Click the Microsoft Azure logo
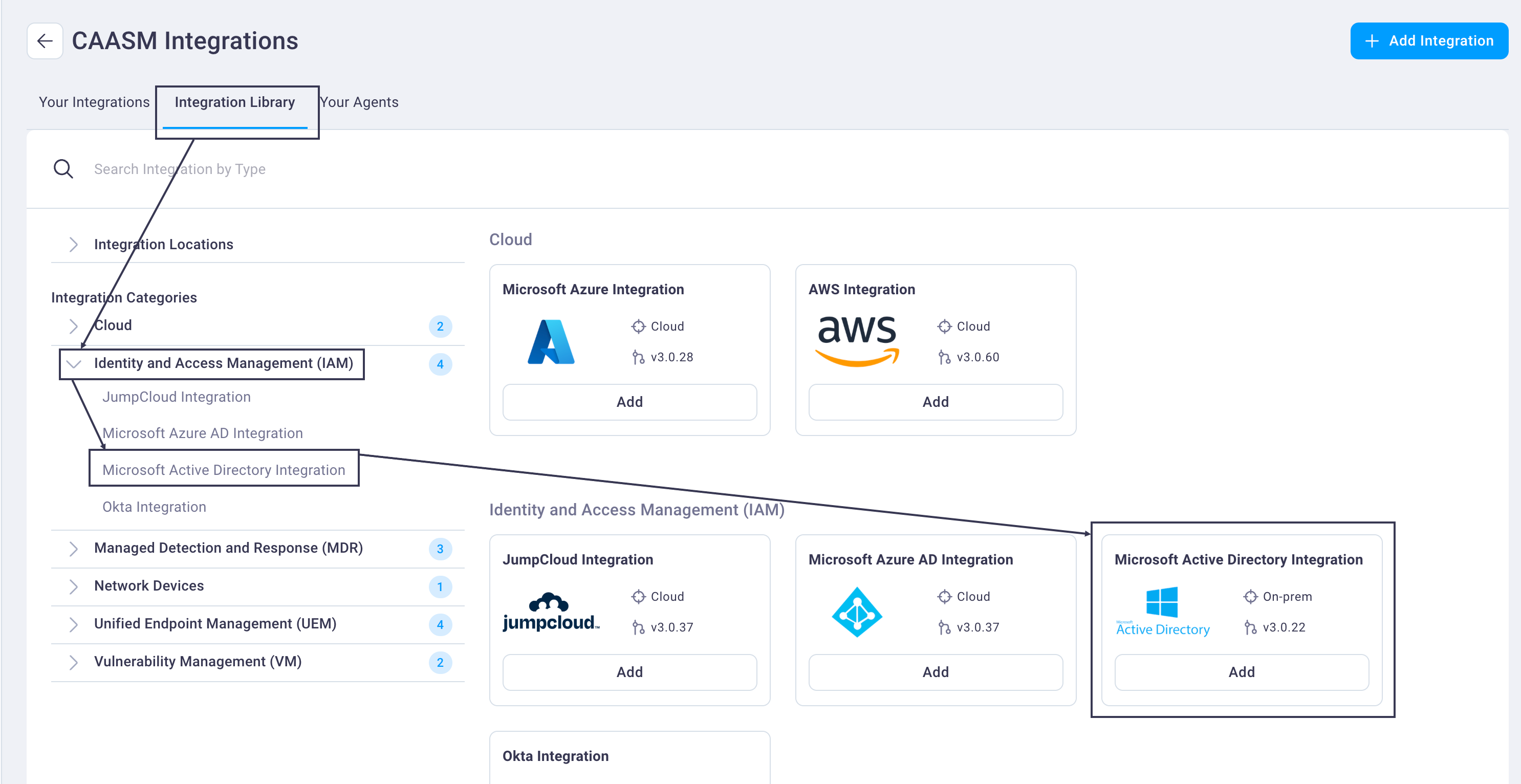 point(550,342)
